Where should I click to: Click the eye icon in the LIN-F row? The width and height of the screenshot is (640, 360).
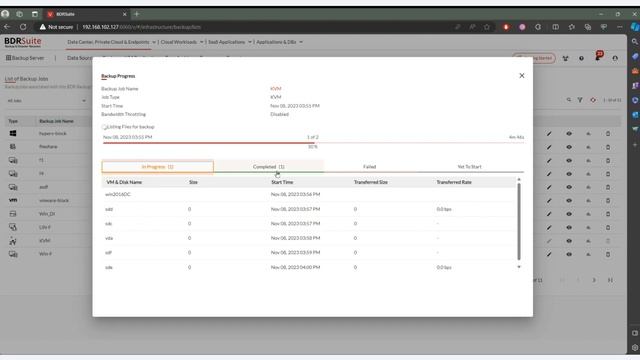[x=569, y=228]
